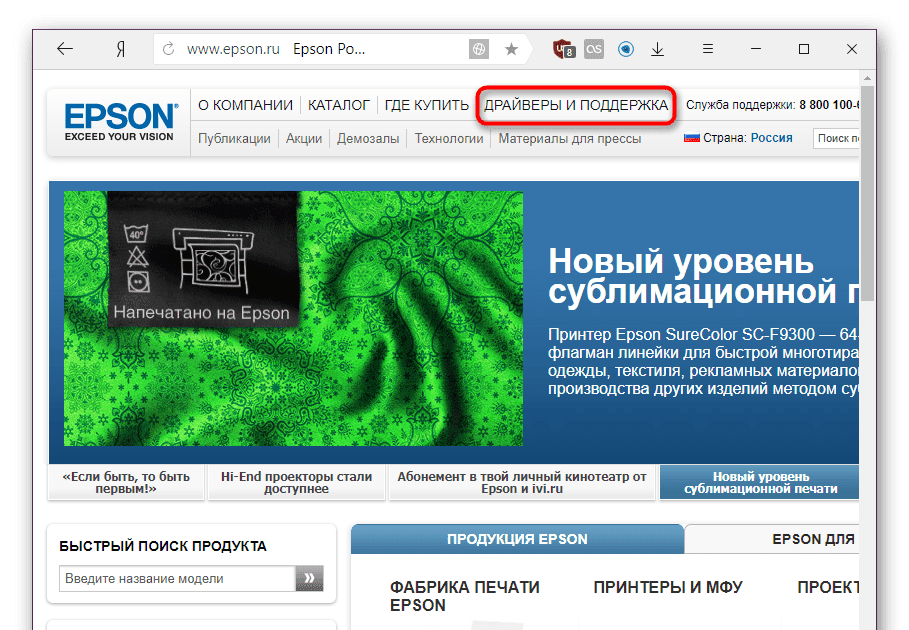Switch to the ПРОДУКЦИЯ EPSON tab
The height and width of the screenshot is (630, 909).
click(x=517, y=539)
